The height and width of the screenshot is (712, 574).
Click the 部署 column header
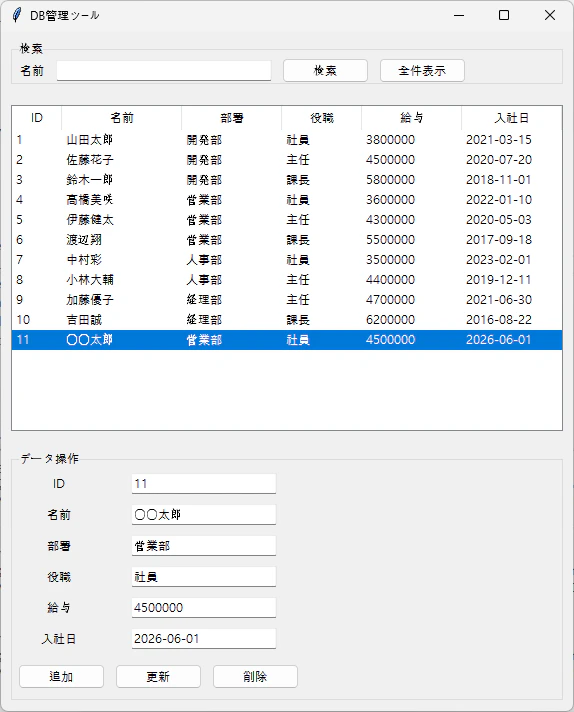pos(232,118)
